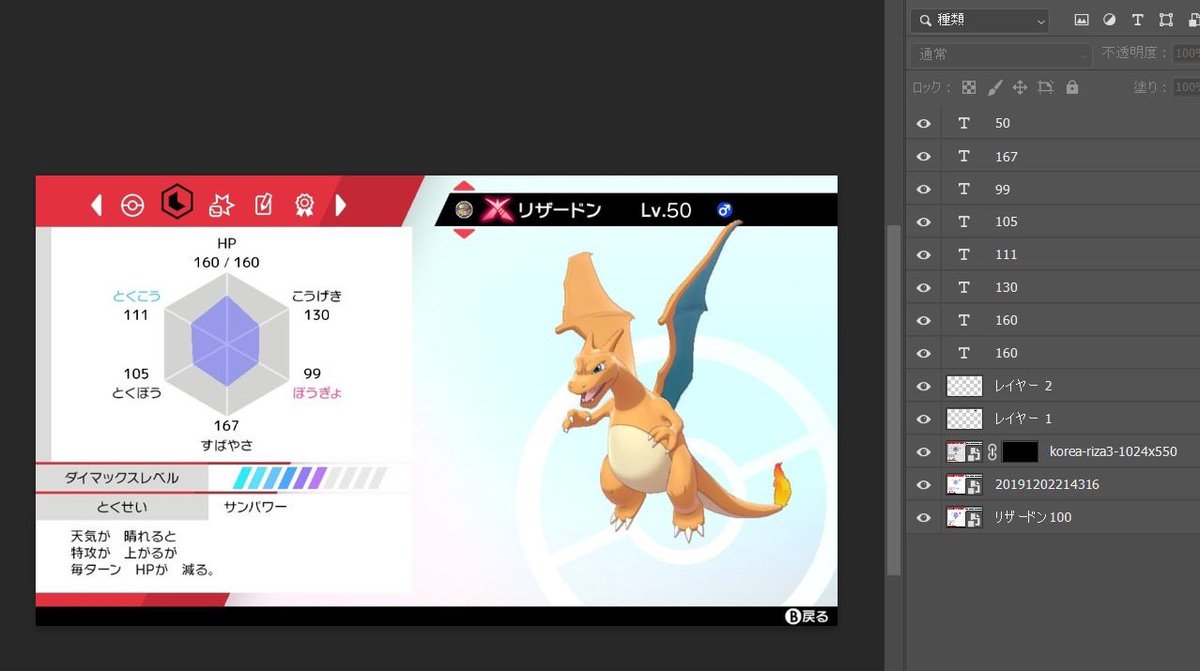Screen dimensions: 1200x671
Task: Select the レイヤー 1 thumbnail
Action: click(x=964, y=418)
